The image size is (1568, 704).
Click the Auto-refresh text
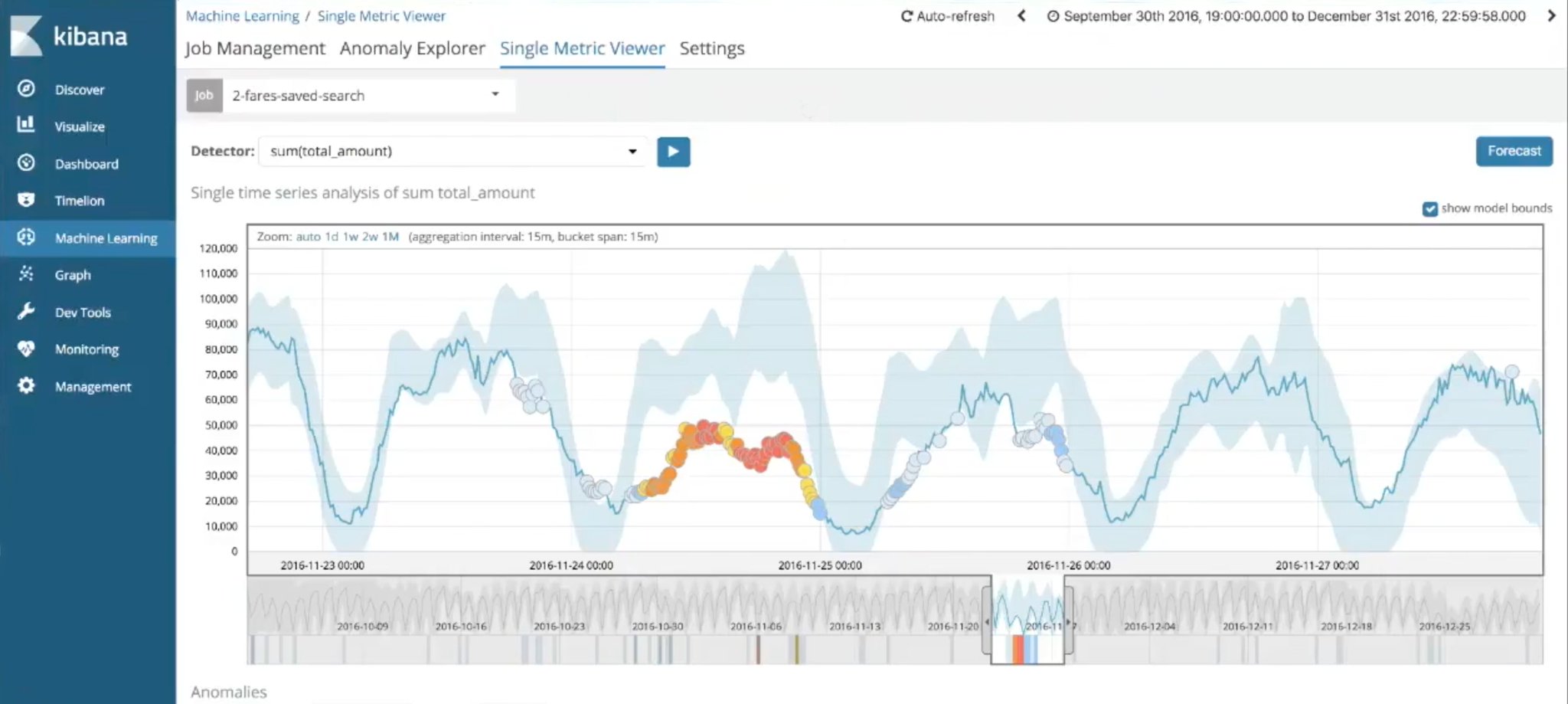tap(955, 16)
